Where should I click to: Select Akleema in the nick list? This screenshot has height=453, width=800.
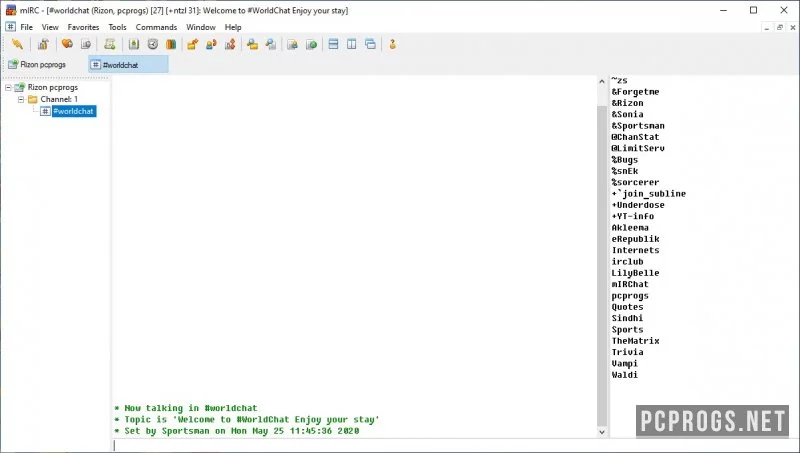[630, 228]
